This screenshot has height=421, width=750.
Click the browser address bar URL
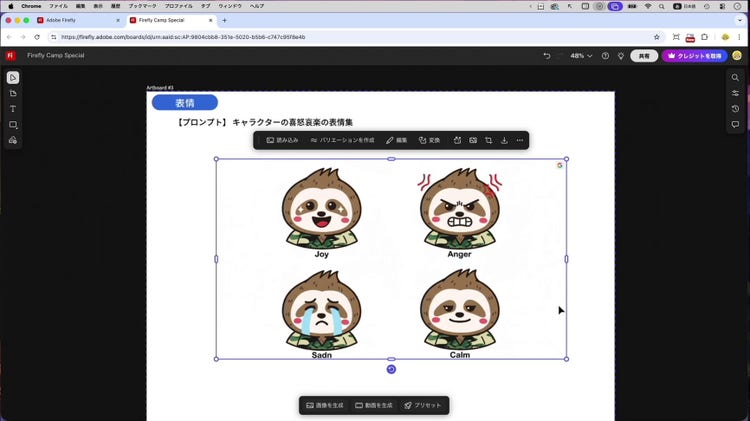pos(185,37)
